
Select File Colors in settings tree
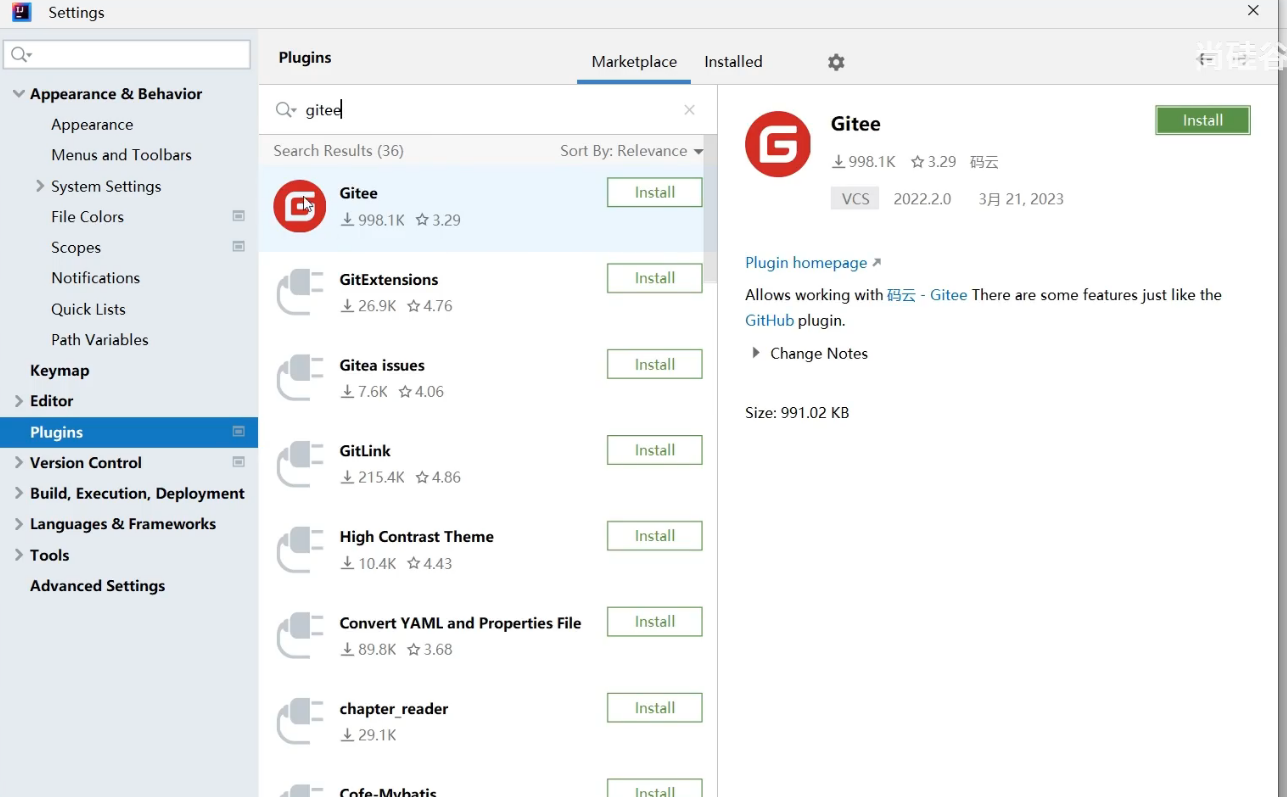[87, 217]
